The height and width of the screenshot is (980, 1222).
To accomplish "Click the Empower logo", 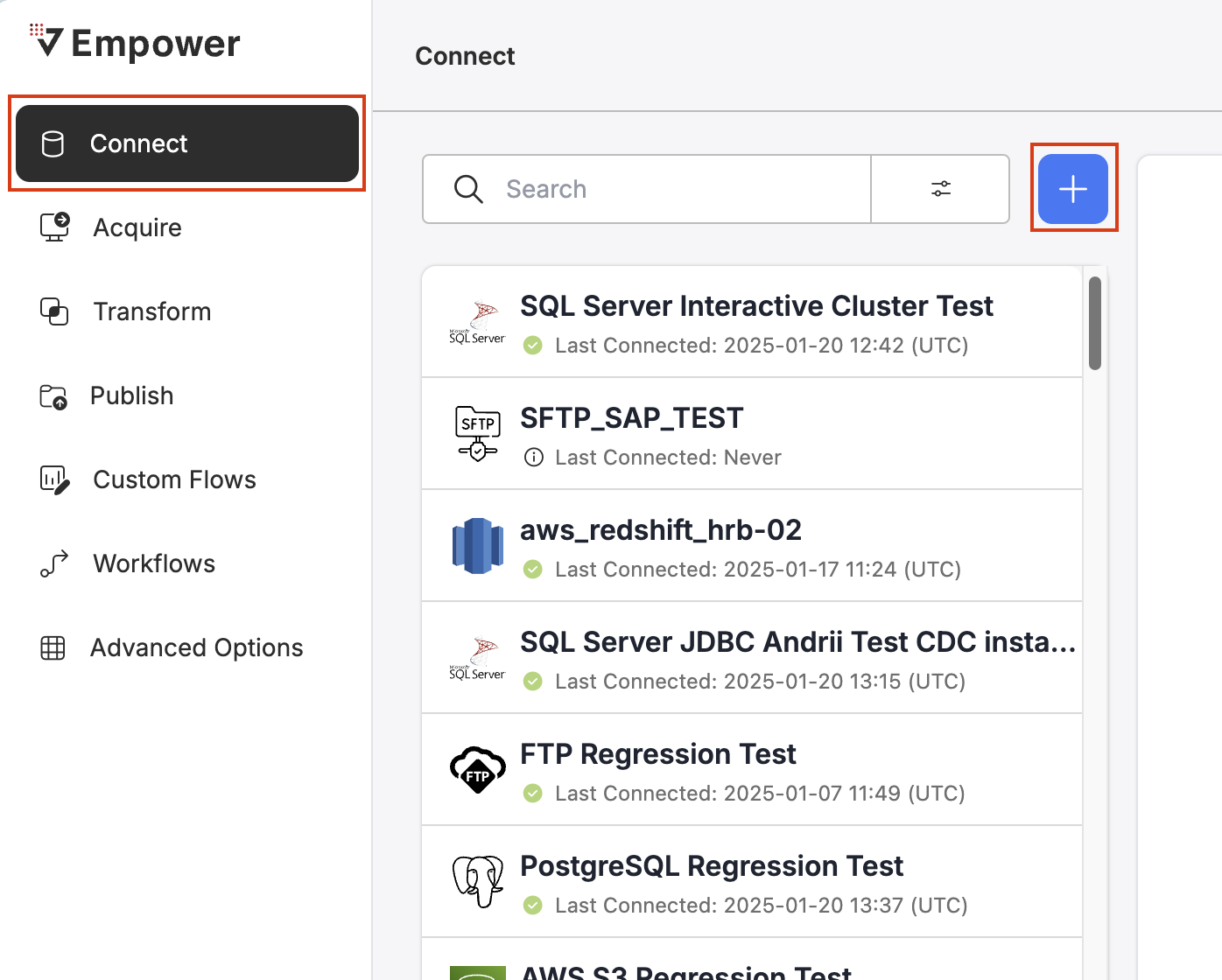I will (x=134, y=42).
